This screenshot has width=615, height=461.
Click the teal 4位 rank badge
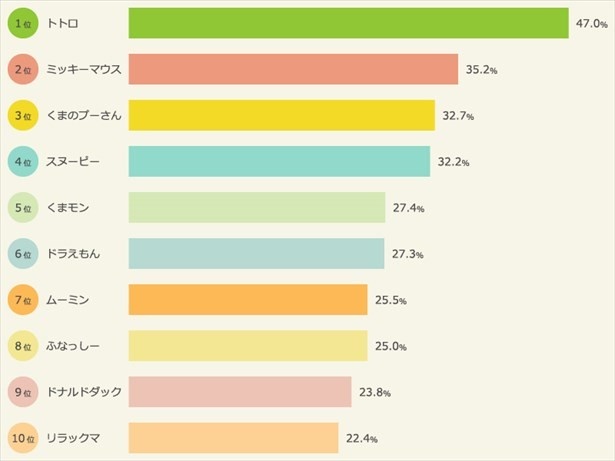(23, 161)
